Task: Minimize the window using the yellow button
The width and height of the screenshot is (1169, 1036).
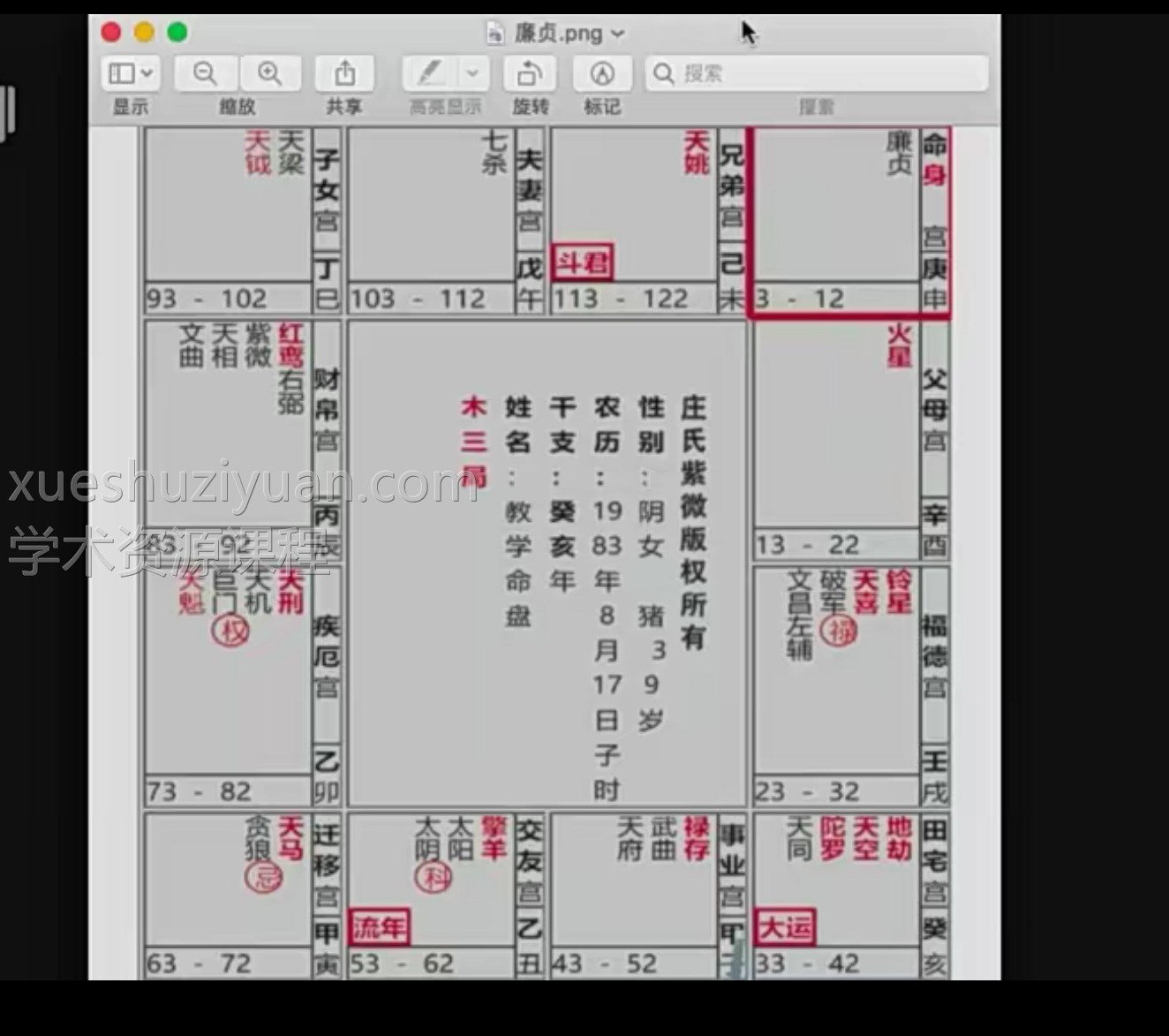Action: click(144, 33)
